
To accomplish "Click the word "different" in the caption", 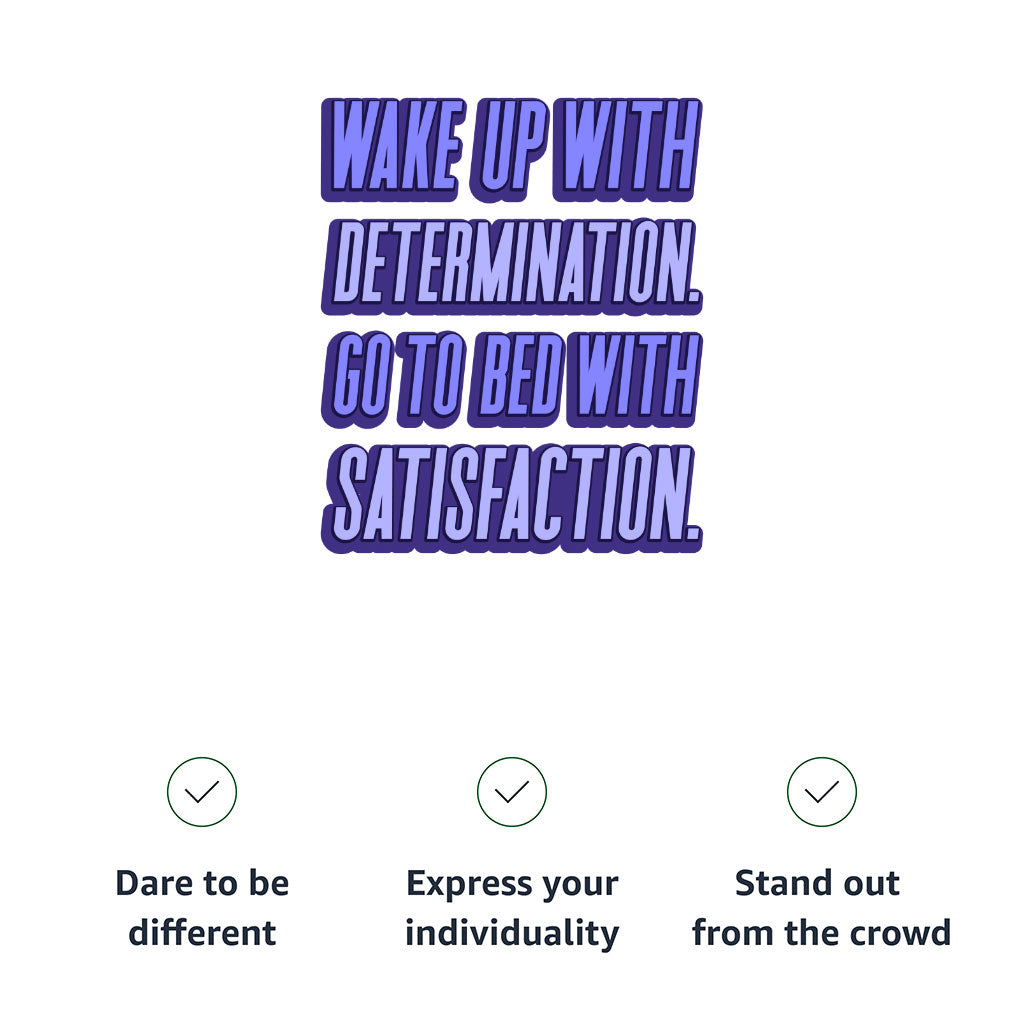I will pos(202,933).
